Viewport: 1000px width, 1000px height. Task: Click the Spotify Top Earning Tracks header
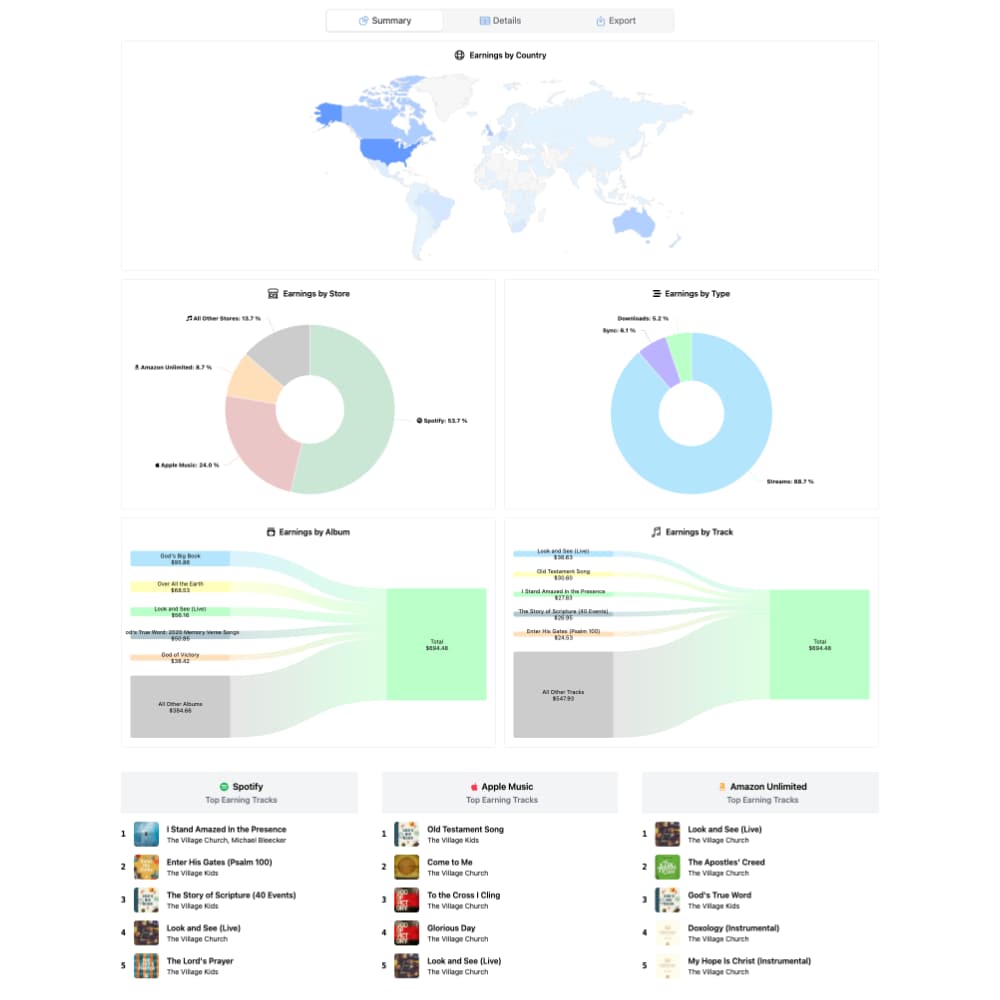click(x=240, y=793)
